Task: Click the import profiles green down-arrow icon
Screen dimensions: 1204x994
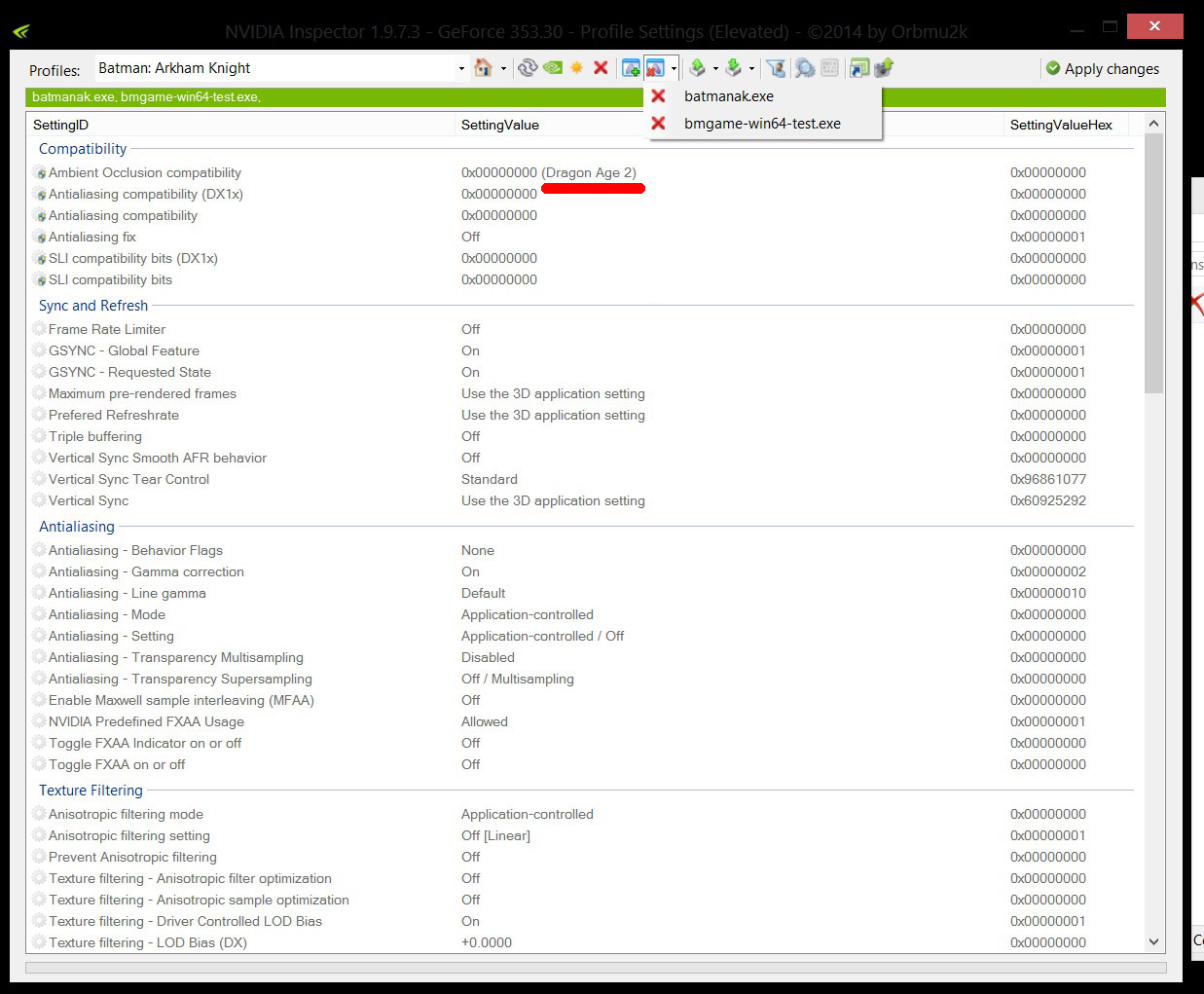Action: tap(734, 68)
